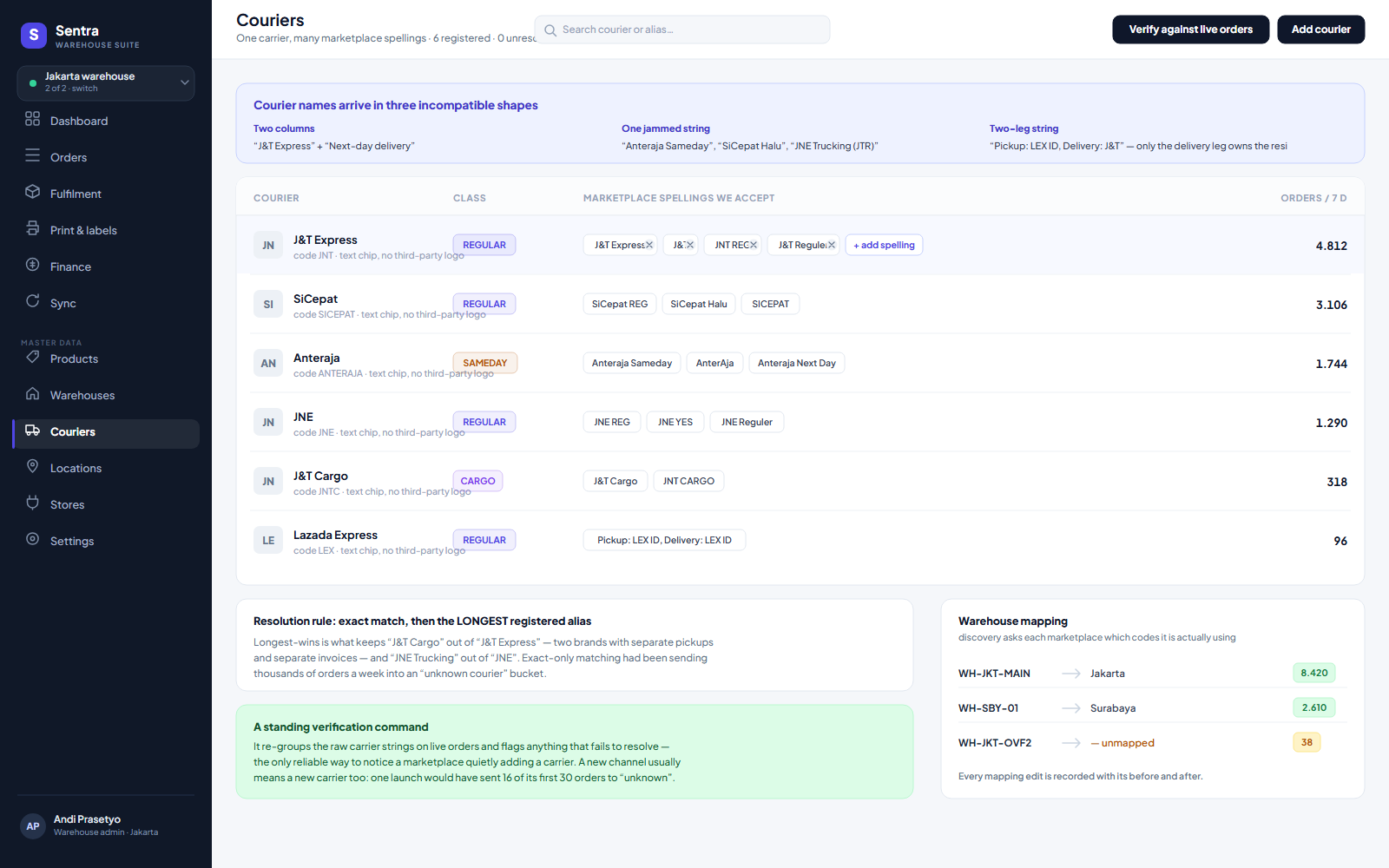Screen dimensions: 1389x868
Task: Open Products in the sidebar
Action: point(106,358)
